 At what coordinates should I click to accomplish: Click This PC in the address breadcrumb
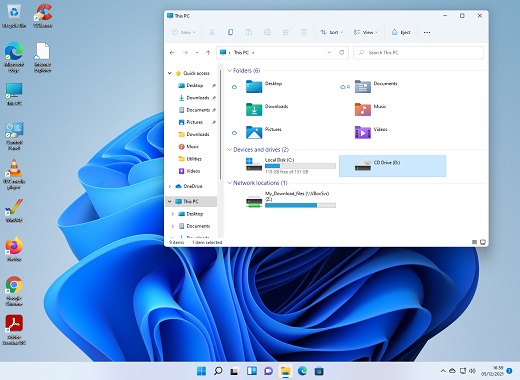[x=241, y=52]
